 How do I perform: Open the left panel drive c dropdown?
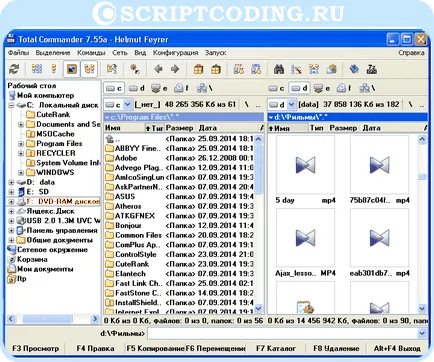[127, 105]
